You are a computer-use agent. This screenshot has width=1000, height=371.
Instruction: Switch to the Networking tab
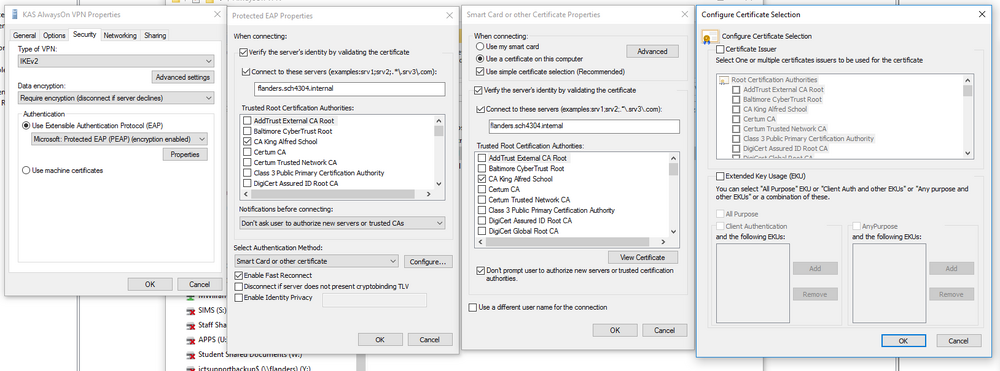pyautogui.click(x=120, y=36)
